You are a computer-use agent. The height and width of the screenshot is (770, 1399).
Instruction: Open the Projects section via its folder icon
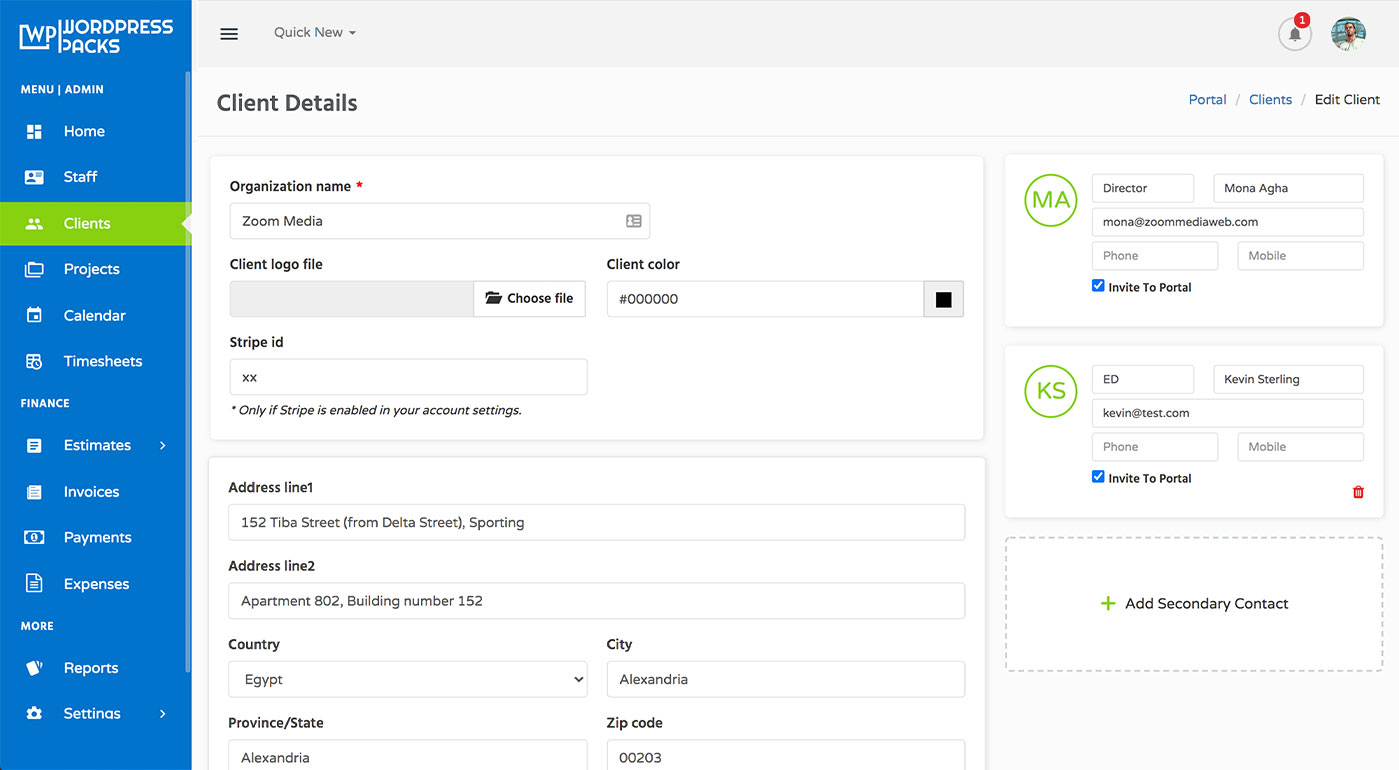click(x=36, y=269)
